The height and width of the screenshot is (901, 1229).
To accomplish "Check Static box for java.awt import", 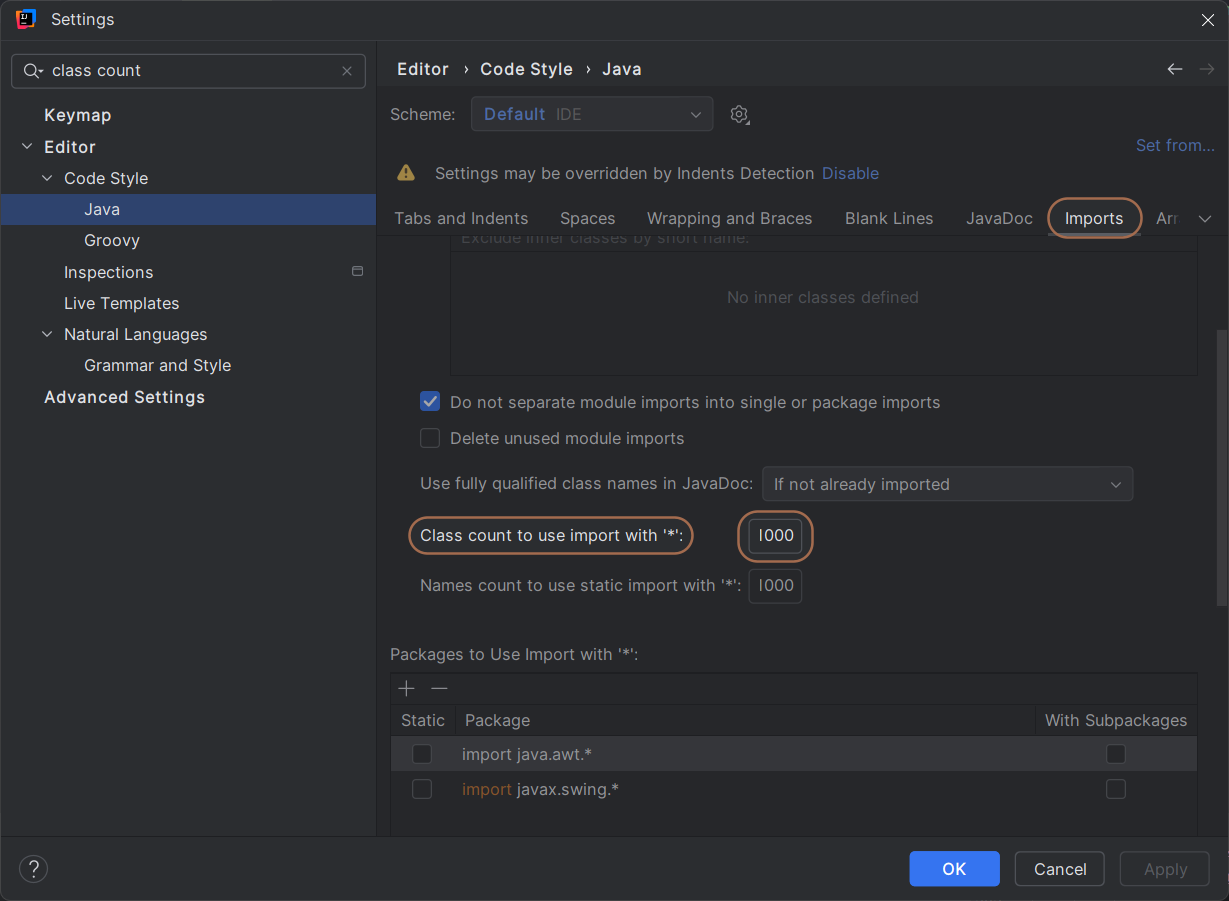I will (422, 753).
